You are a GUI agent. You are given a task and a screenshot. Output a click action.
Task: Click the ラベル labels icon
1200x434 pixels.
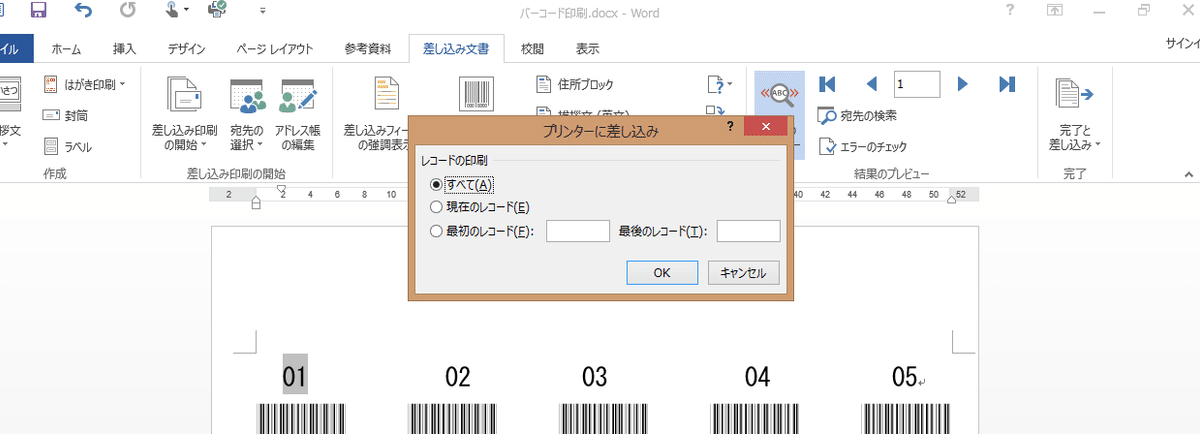coord(53,147)
